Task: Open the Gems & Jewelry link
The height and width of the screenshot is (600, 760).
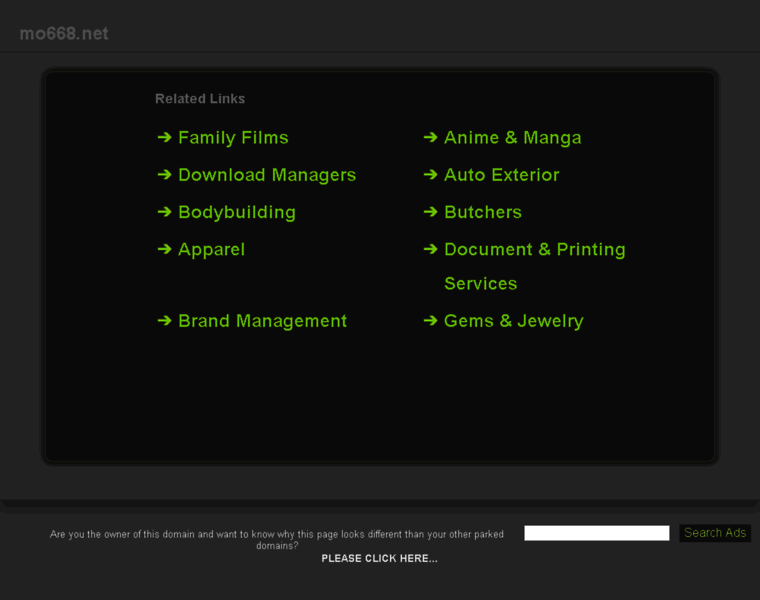Action: coord(514,321)
